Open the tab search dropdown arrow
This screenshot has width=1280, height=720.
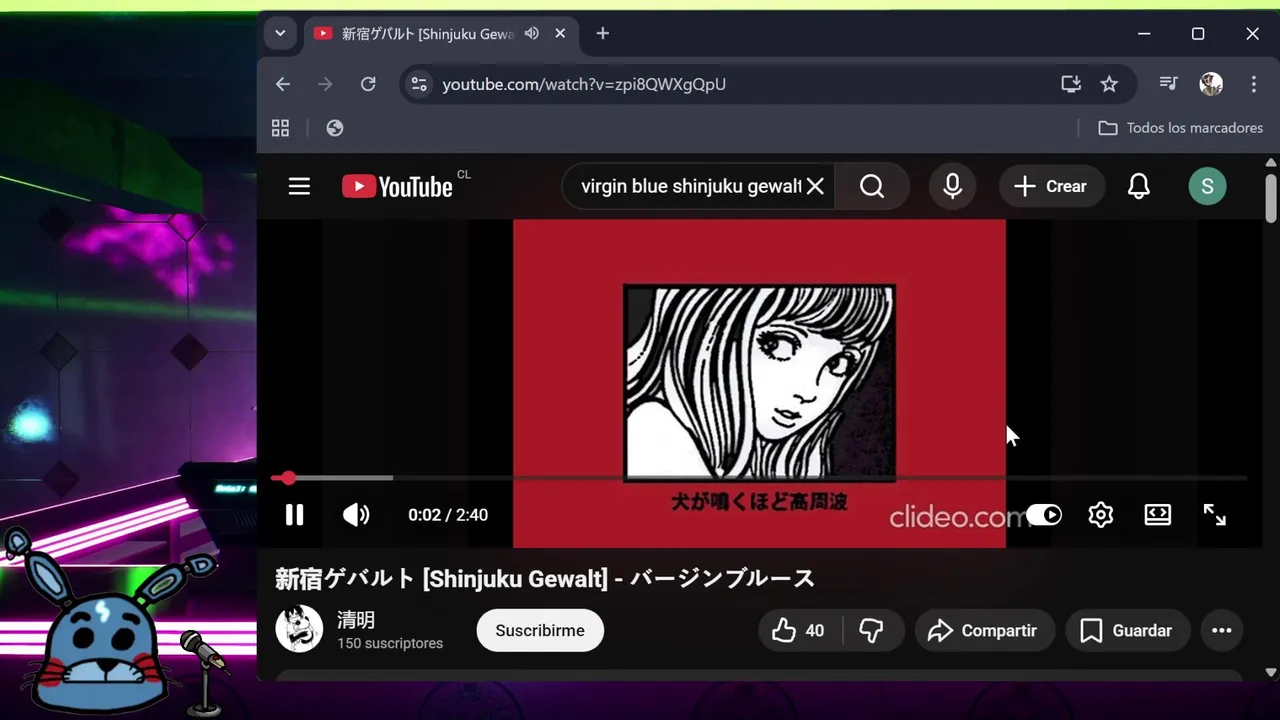[280, 33]
